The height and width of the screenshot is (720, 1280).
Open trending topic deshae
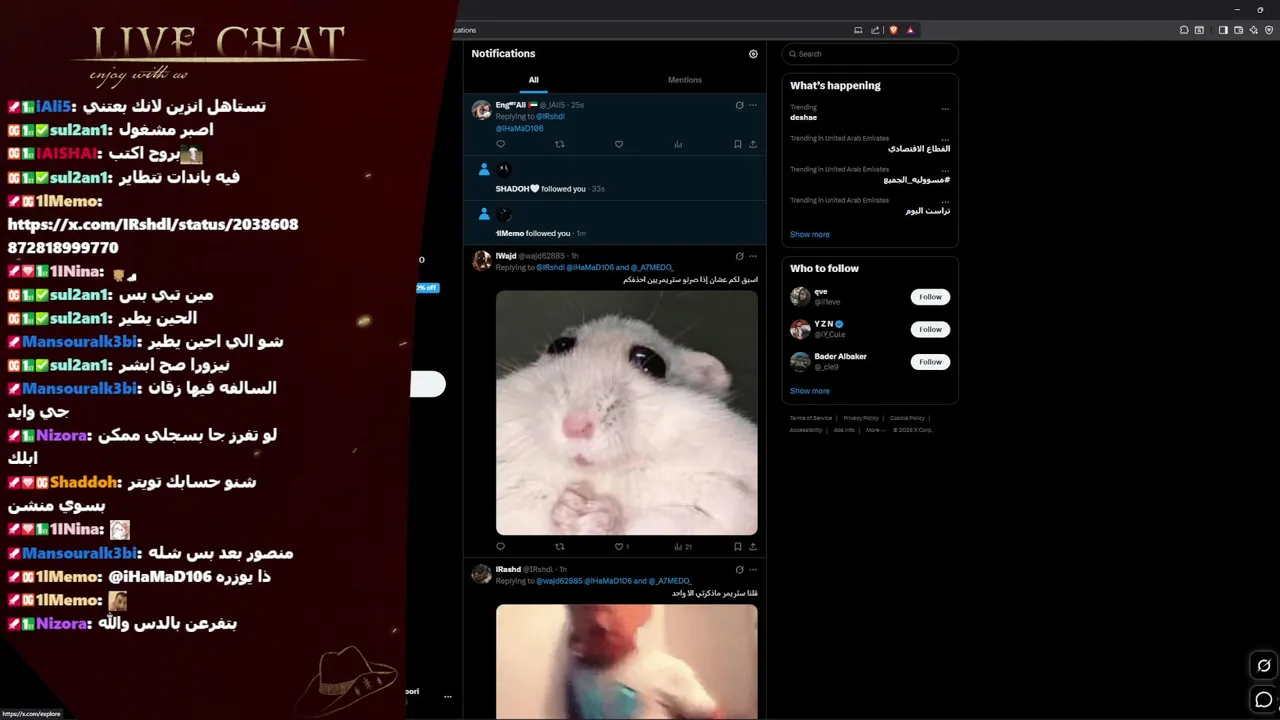(803, 117)
